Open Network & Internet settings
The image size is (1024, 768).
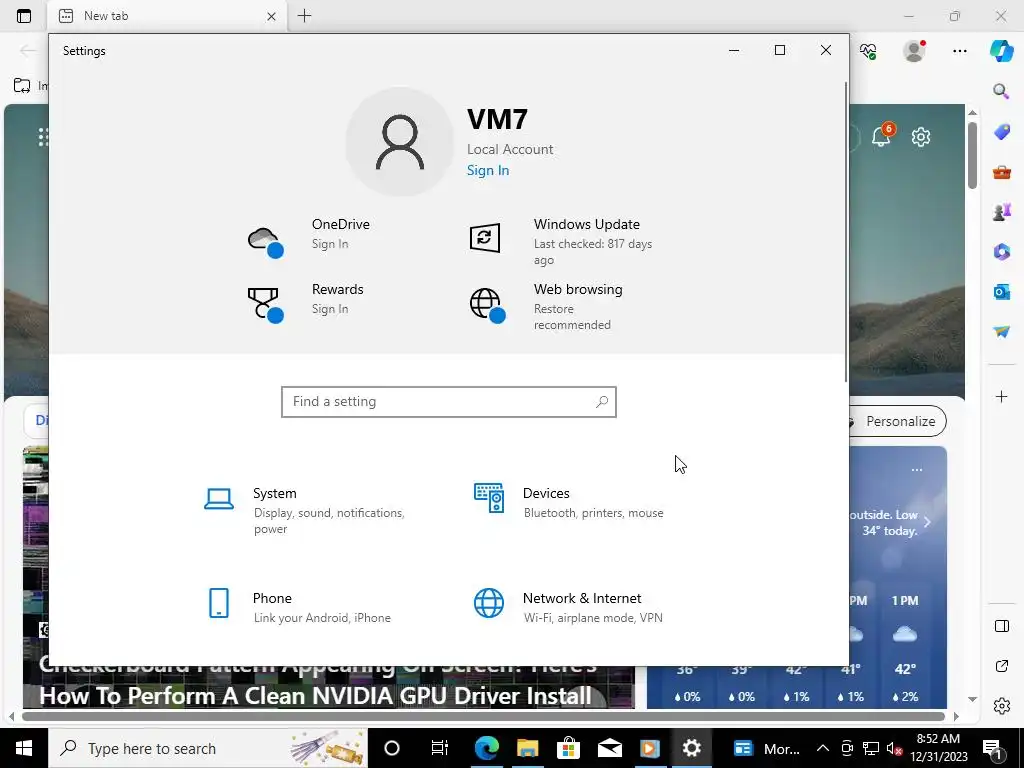coord(568,607)
